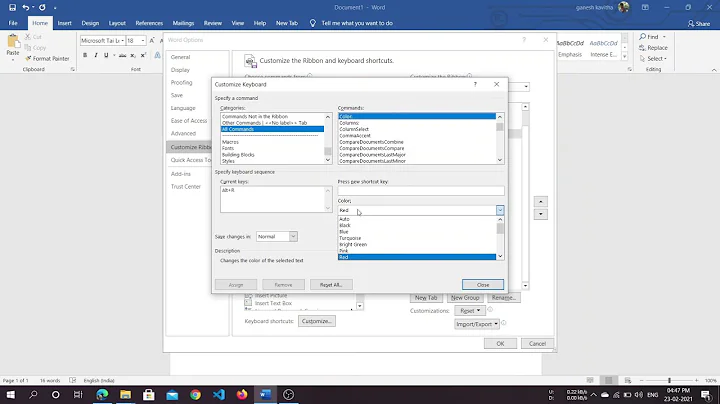Click OK in Word Options
Image resolution: width=720 pixels, height=404 pixels.
pyautogui.click(x=500, y=343)
